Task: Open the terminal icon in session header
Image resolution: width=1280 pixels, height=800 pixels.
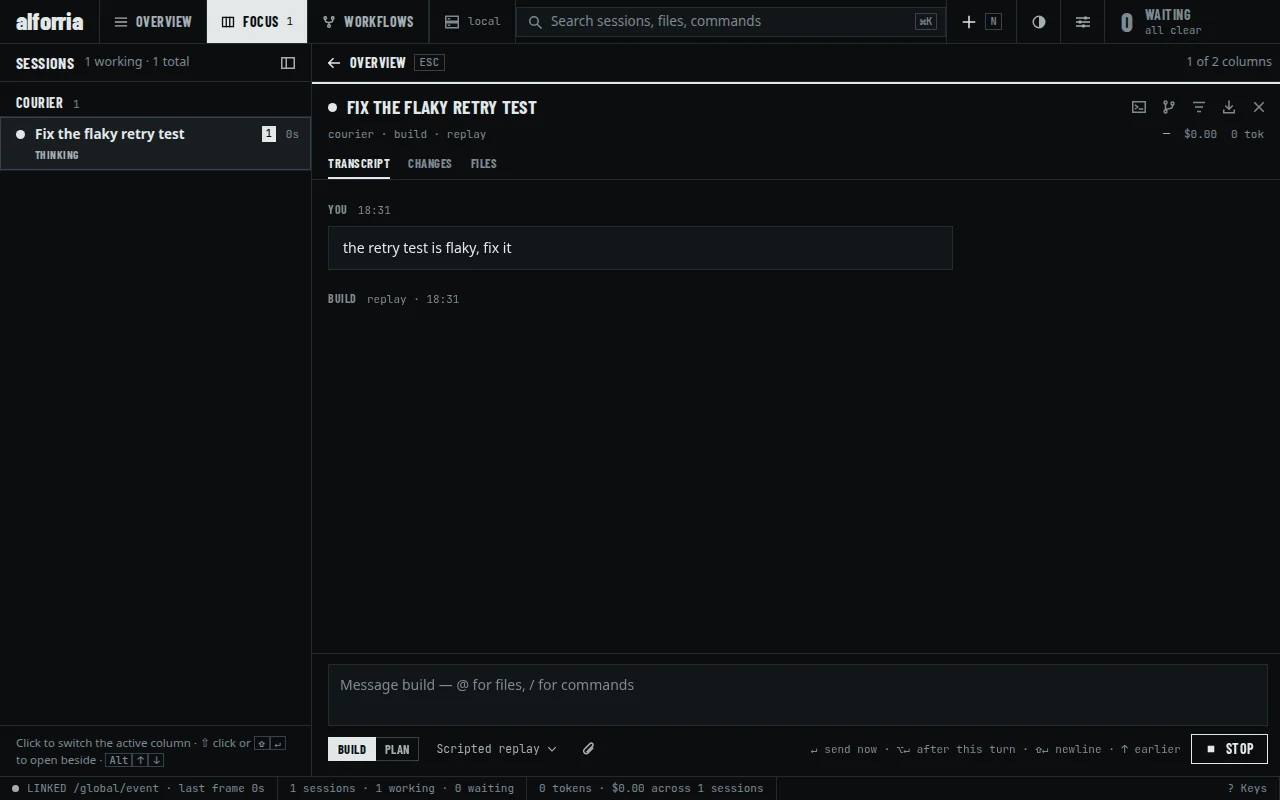Action: (1139, 107)
